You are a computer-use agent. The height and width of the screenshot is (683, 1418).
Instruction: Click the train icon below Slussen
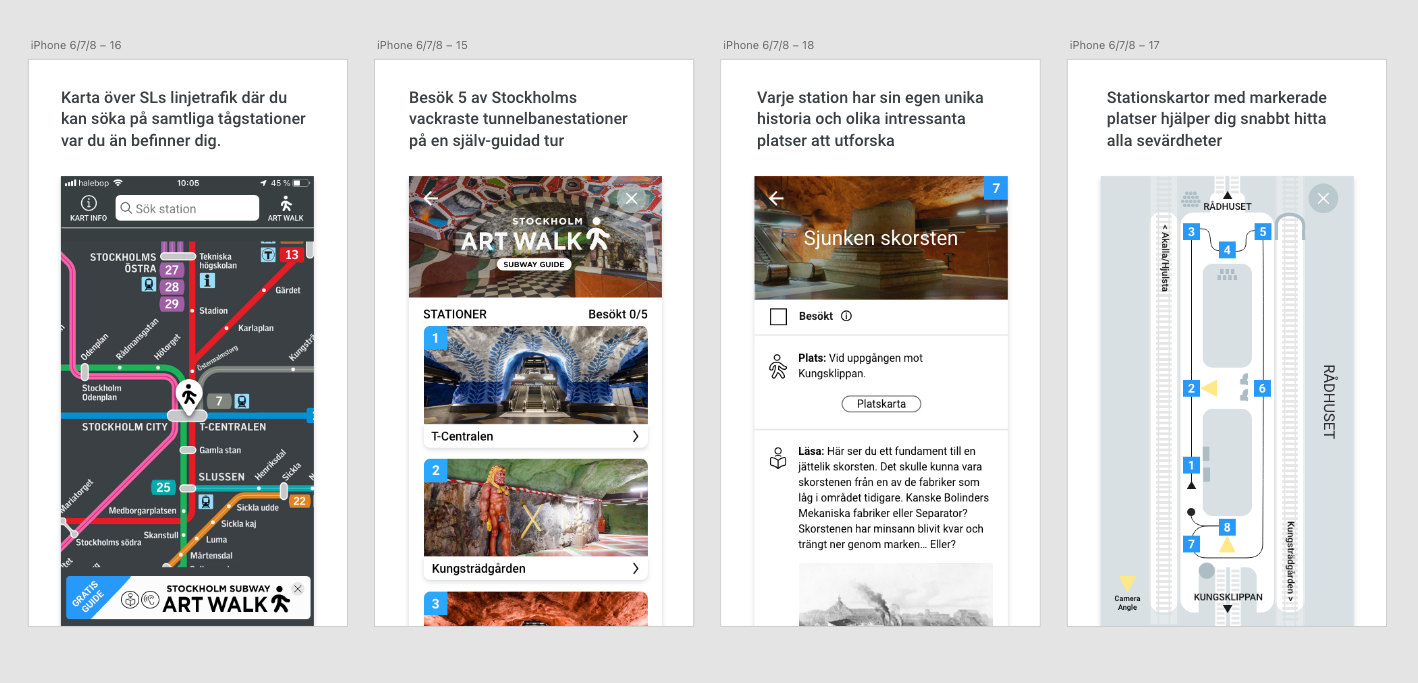click(206, 502)
